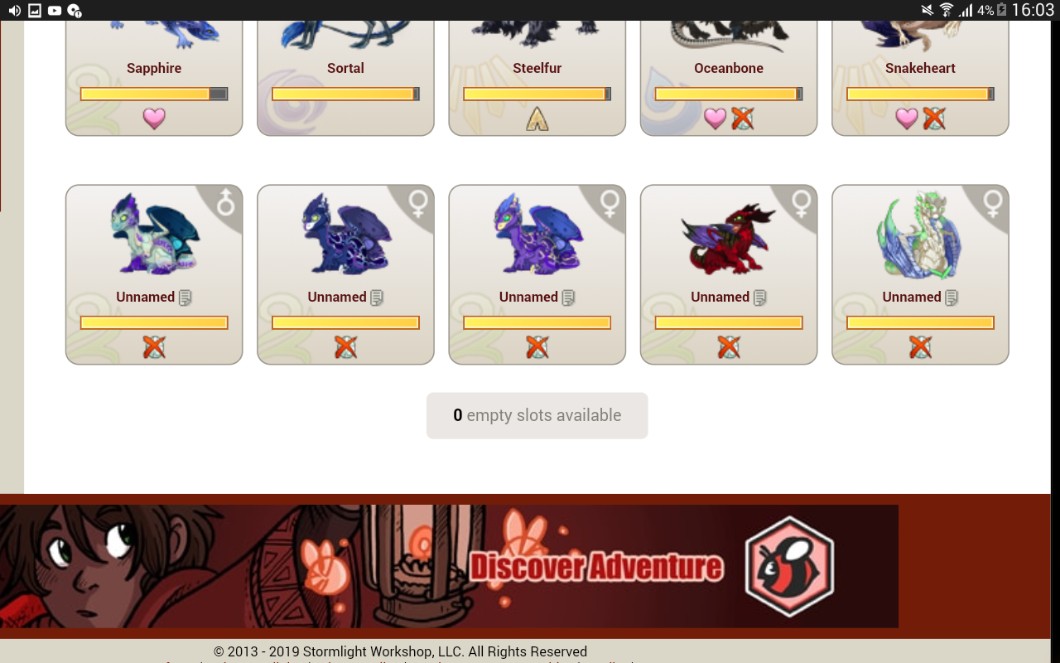Click the scroll icon beside first Unnamed dragon
The width and height of the screenshot is (1060, 663).
tap(185, 297)
